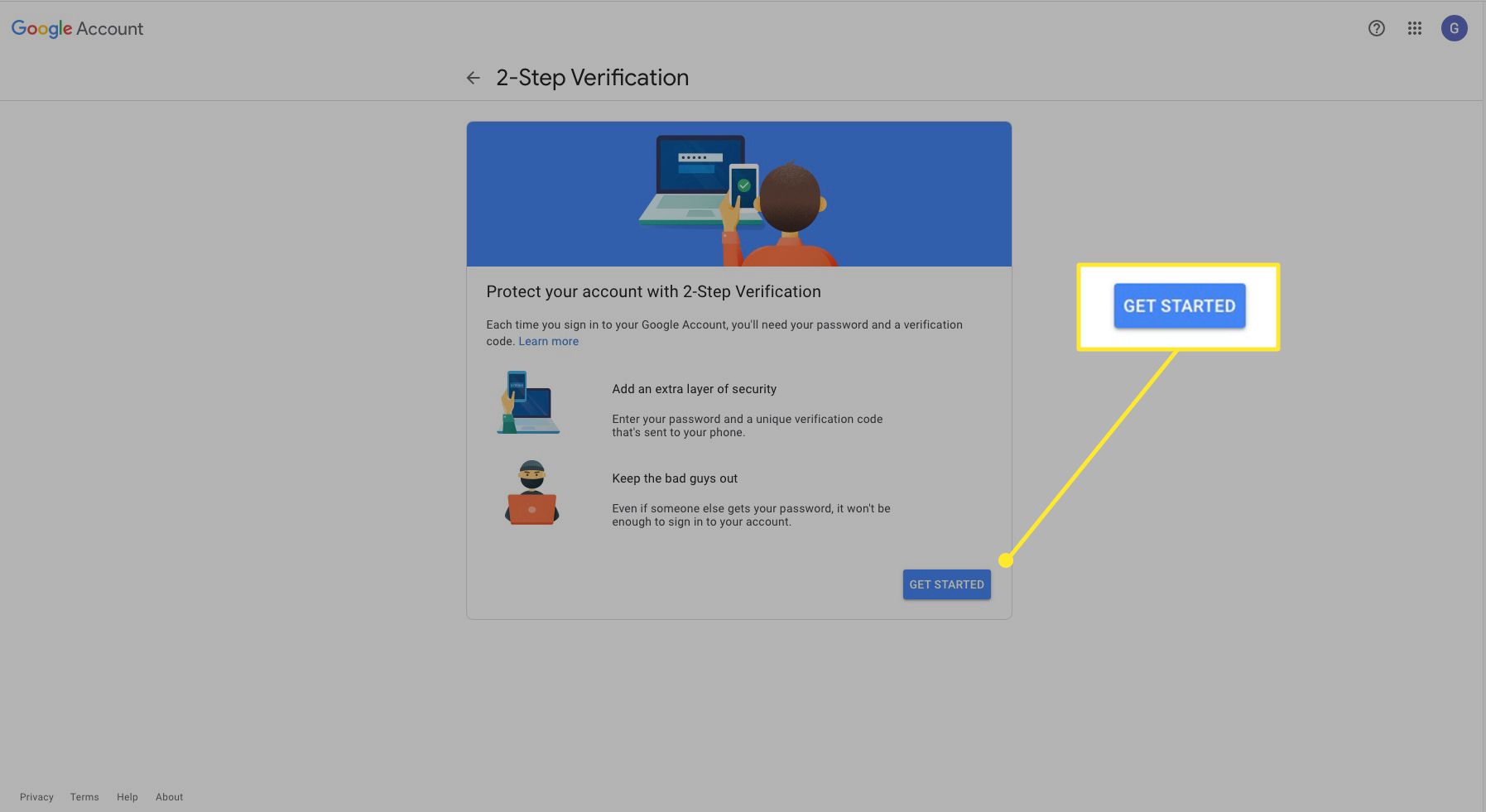Open the Google apps grid
Image resolution: width=1486 pixels, height=812 pixels.
click(x=1414, y=28)
